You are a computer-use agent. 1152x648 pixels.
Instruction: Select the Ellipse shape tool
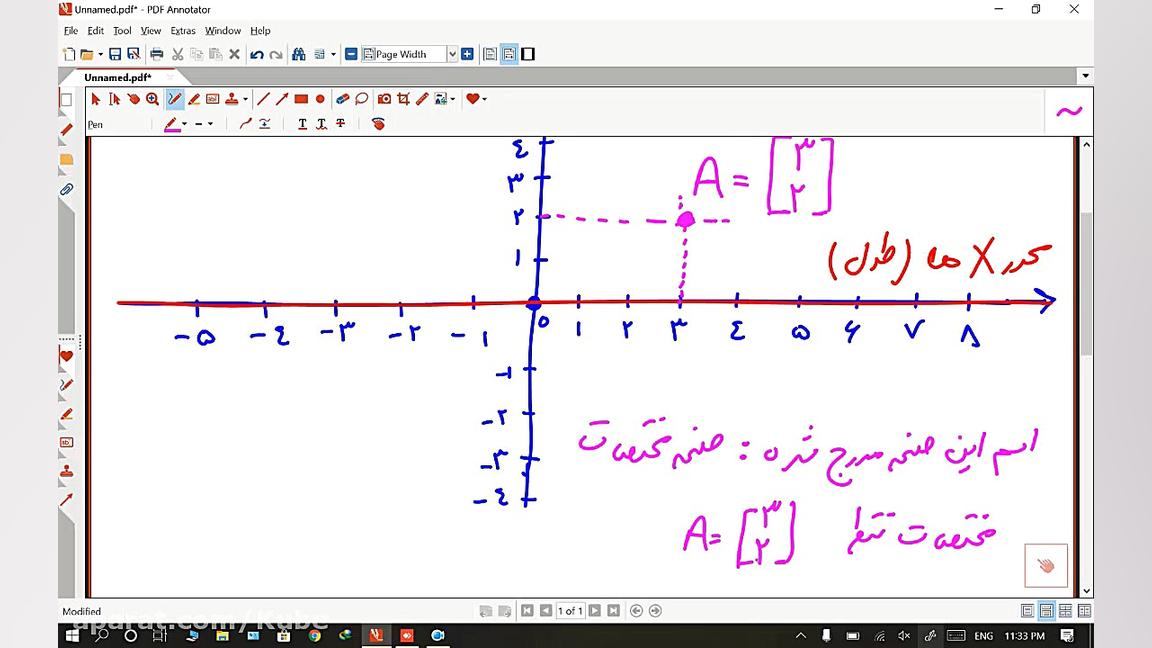tap(320, 98)
